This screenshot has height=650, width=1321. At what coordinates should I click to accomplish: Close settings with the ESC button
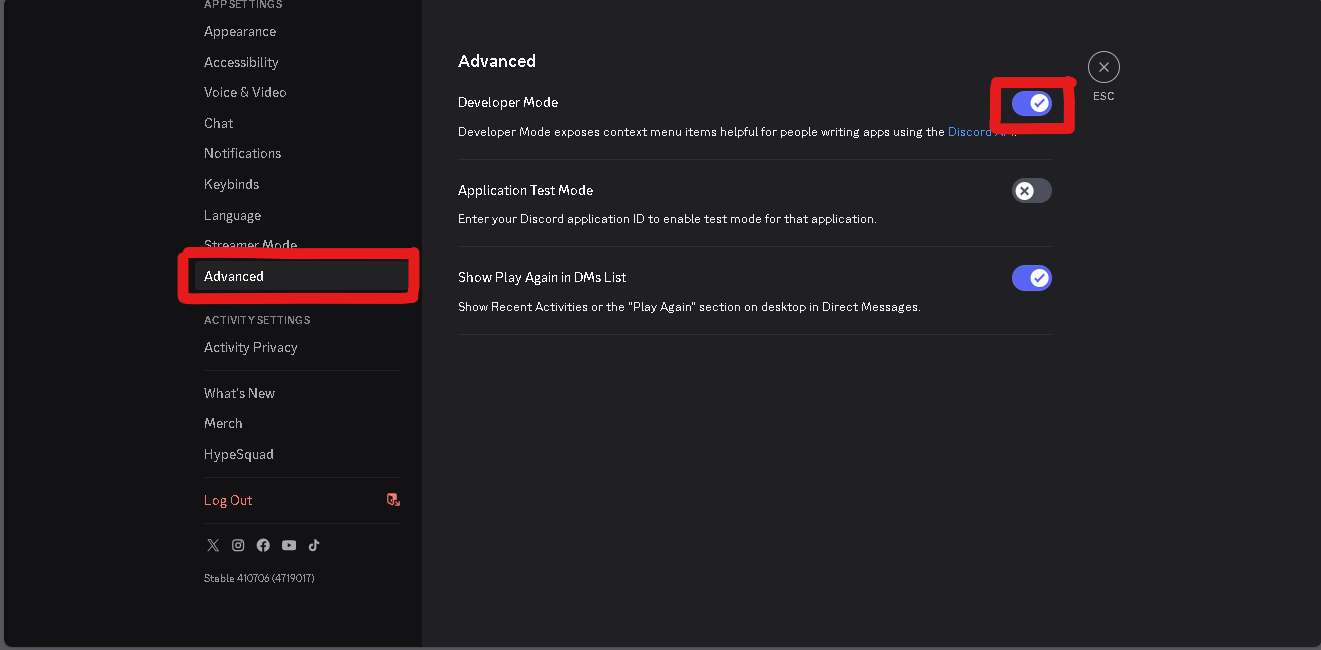1104,68
